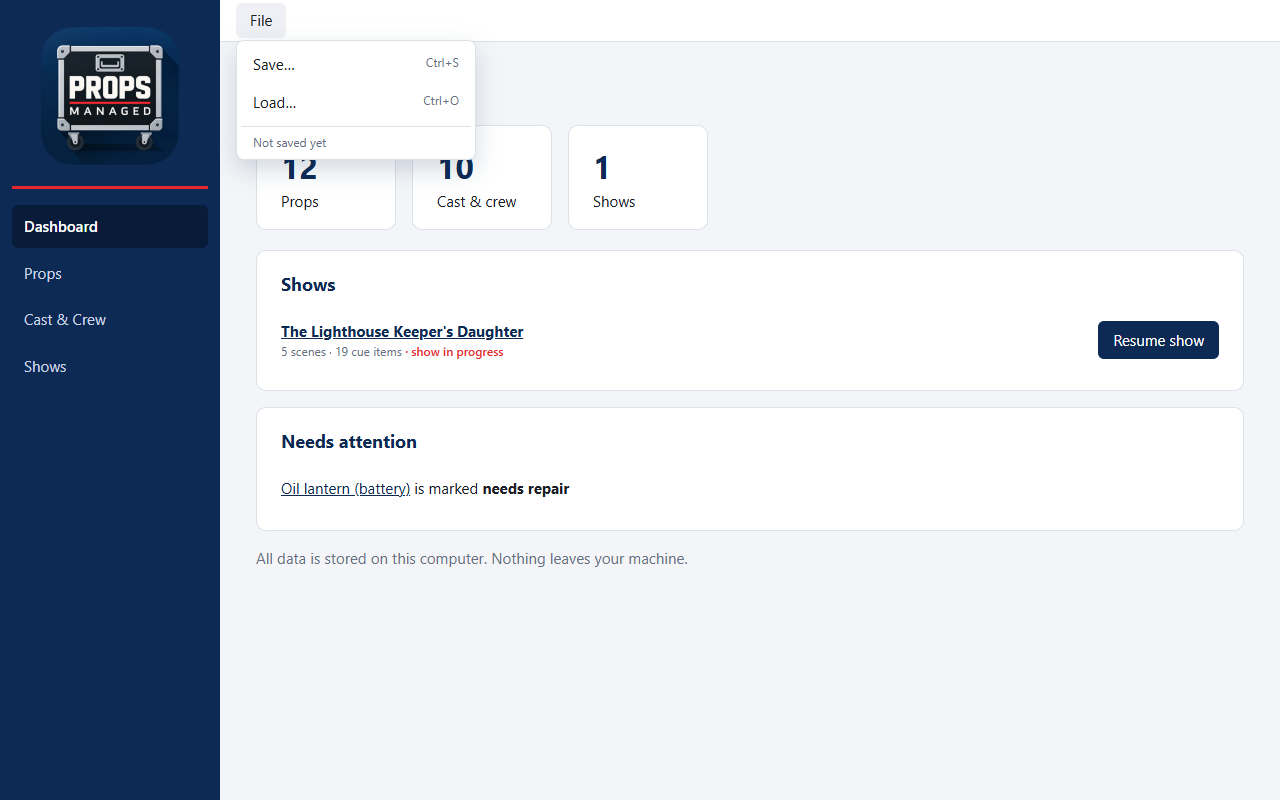Click the '5 scenes · 19 cue items' text
Viewport: 1280px width, 800px height.
tap(341, 352)
